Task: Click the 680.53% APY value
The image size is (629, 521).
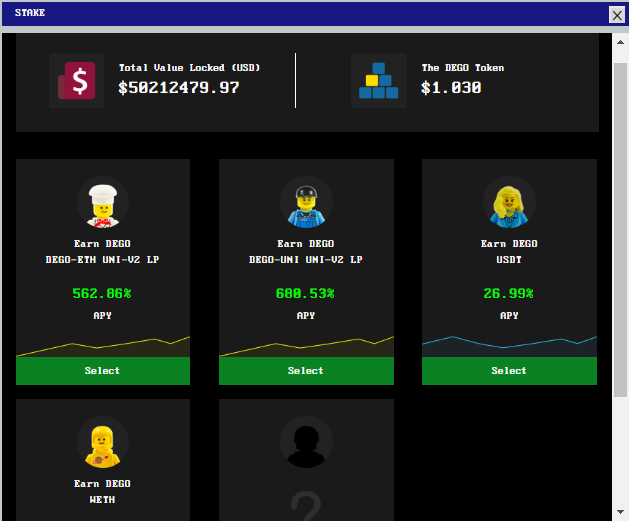Action: click(x=305, y=294)
